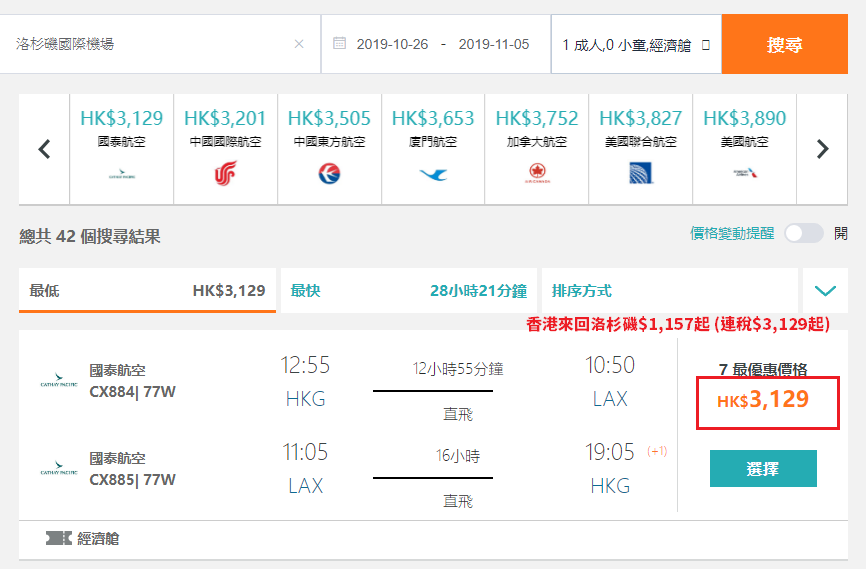Click return arrival time 19:05
Image resolution: width=866 pixels, height=569 pixels.
click(x=610, y=452)
